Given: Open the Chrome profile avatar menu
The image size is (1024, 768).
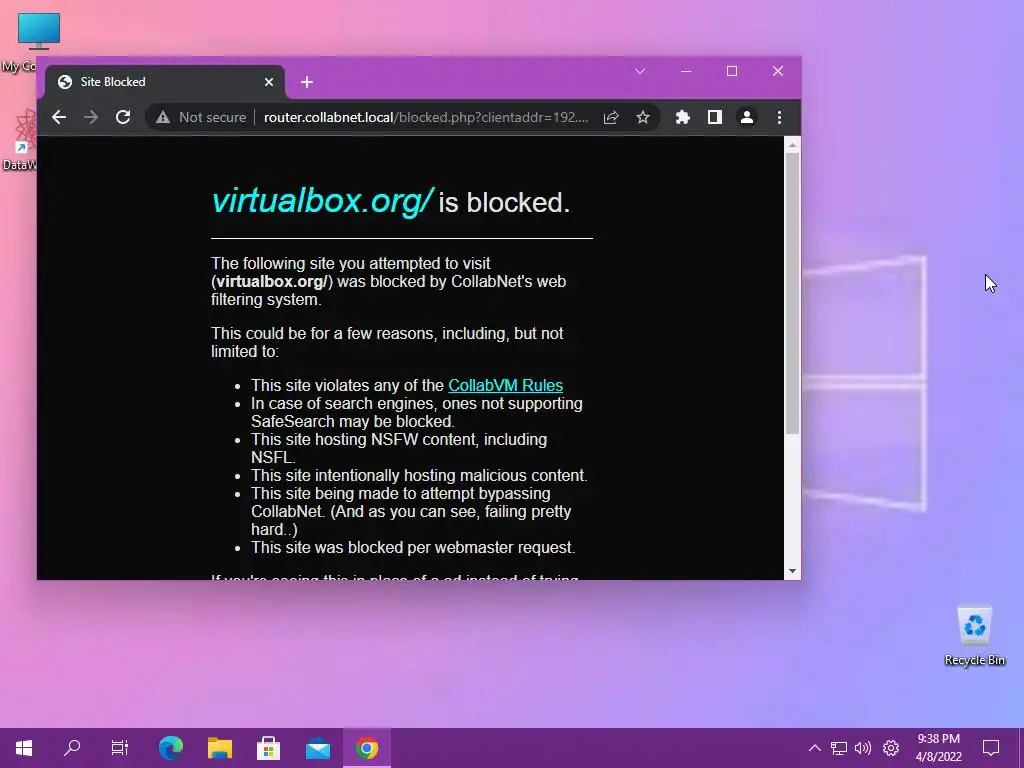Looking at the screenshot, I should [746, 118].
